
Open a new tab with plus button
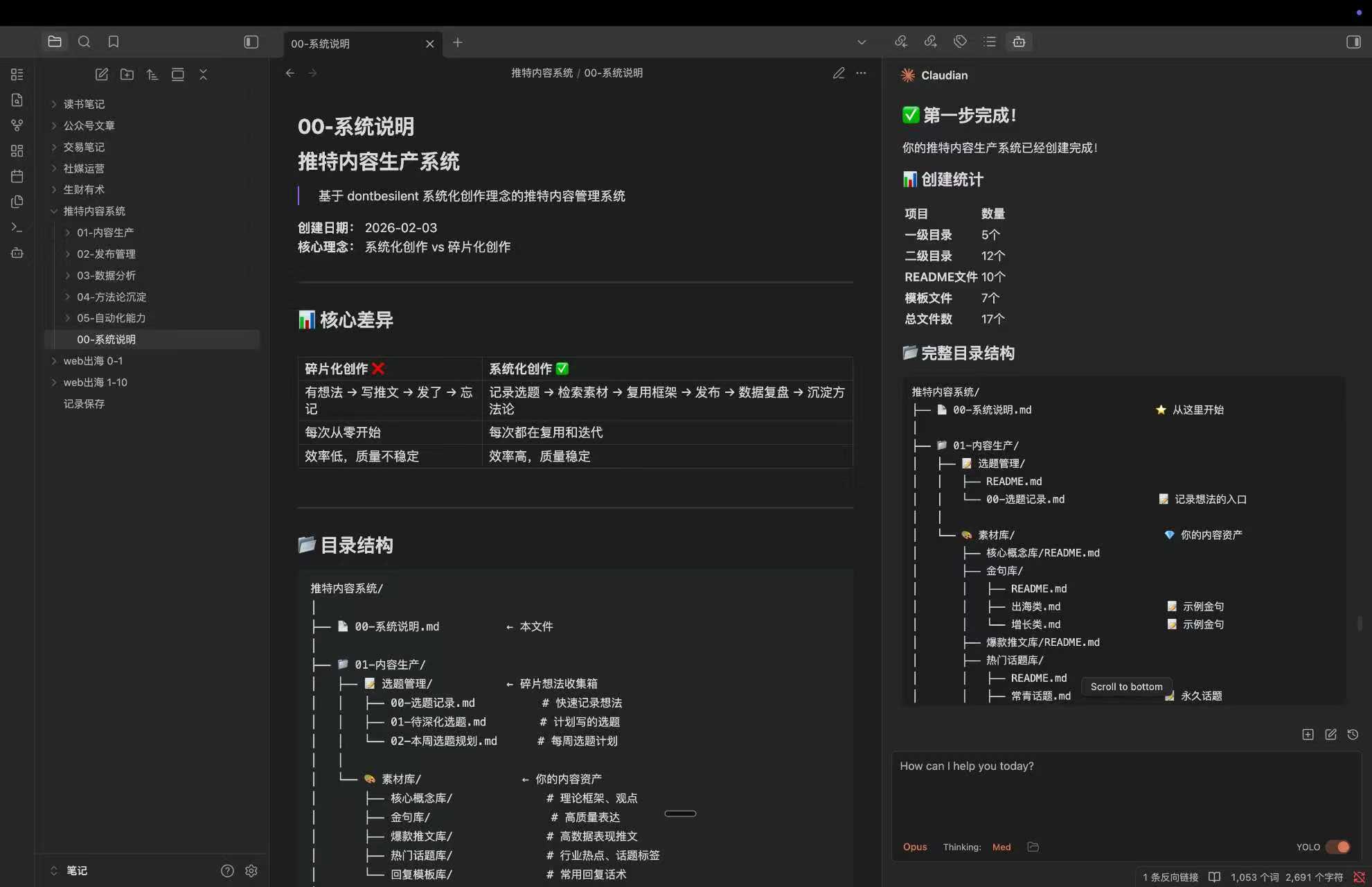pyautogui.click(x=458, y=42)
